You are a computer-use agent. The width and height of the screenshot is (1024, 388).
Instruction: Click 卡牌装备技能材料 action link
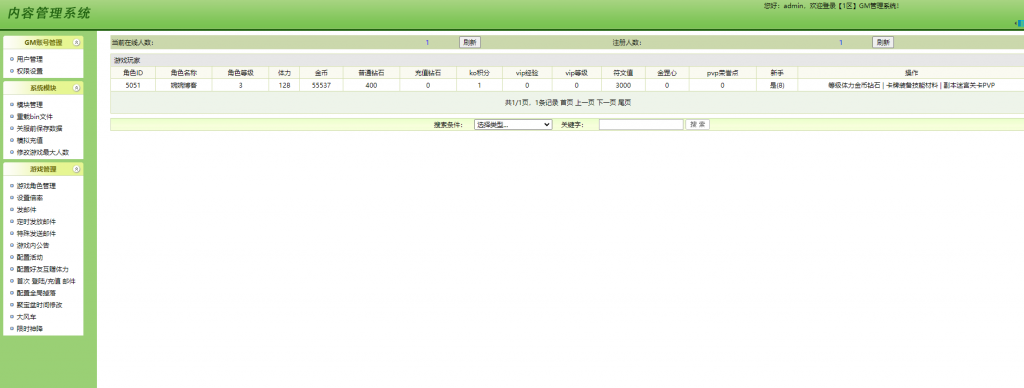912,86
